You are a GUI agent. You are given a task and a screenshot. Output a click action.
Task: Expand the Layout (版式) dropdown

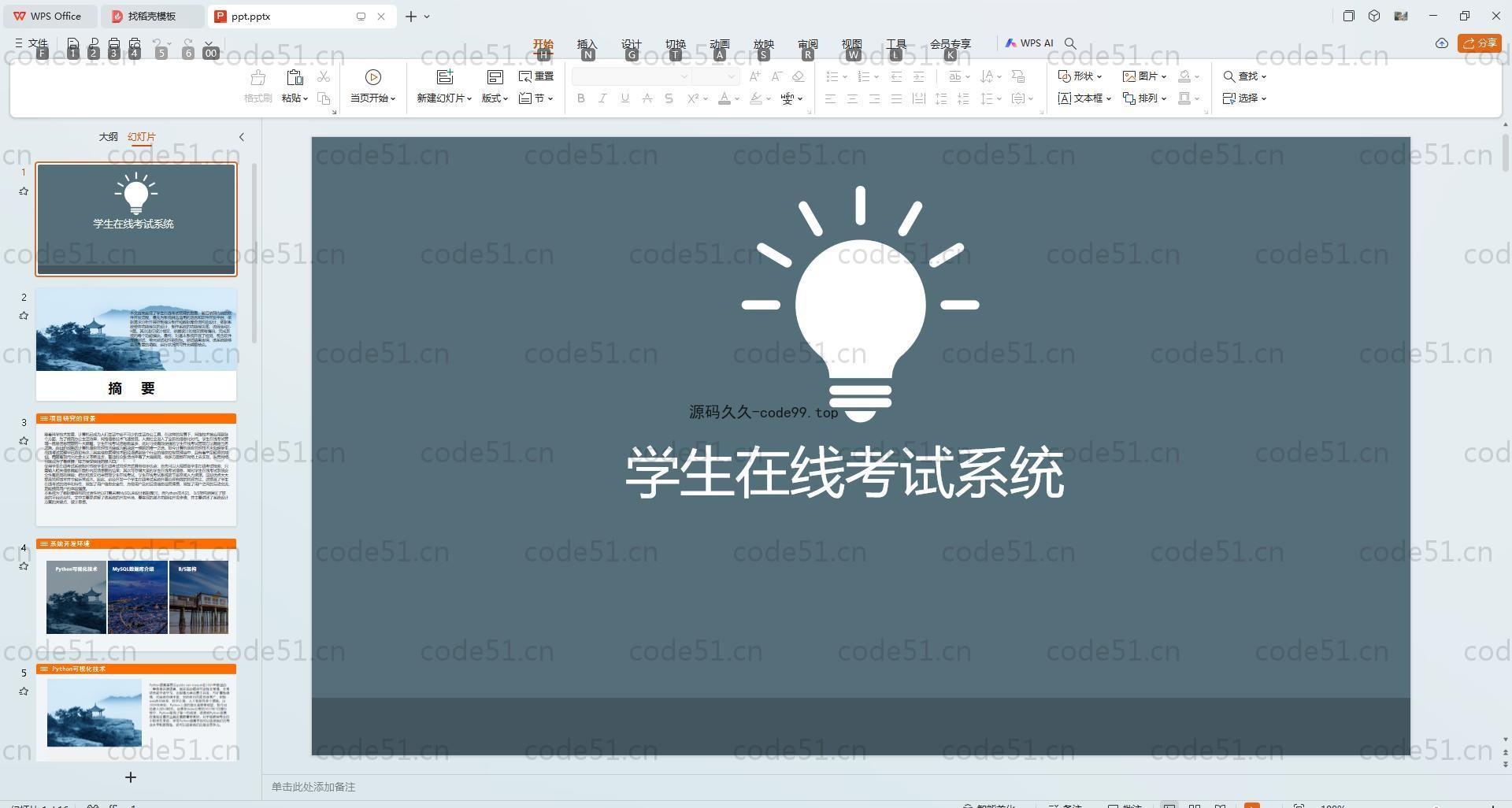495,98
